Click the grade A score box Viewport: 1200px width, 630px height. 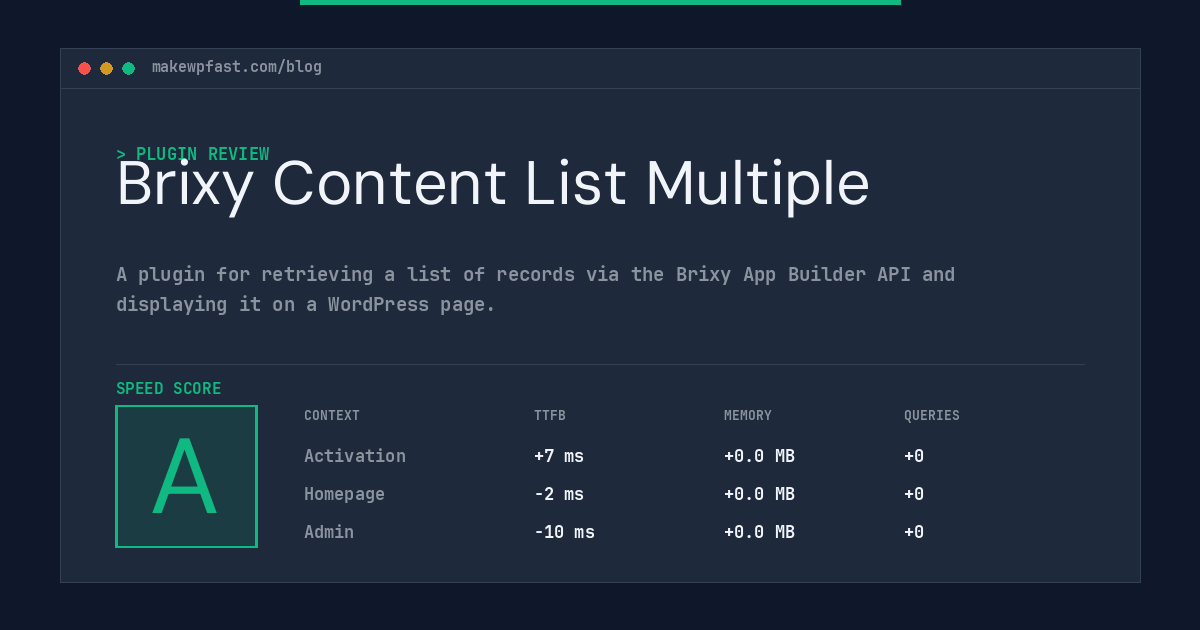point(186,476)
